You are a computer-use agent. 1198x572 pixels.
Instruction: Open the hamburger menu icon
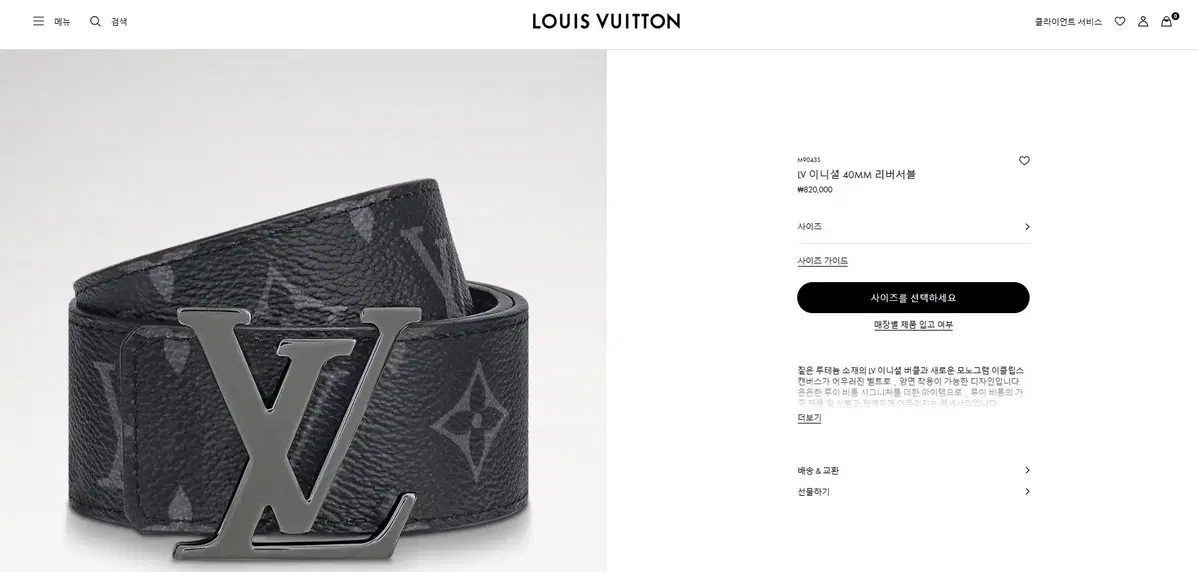coord(38,21)
